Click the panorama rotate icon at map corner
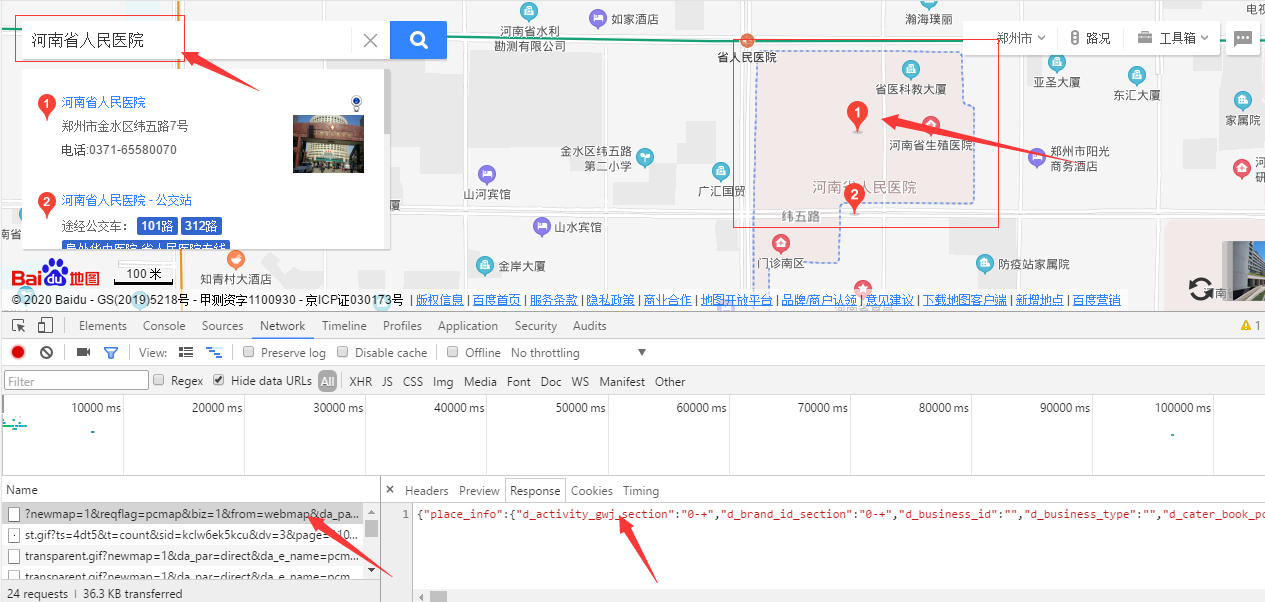The image size is (1265, 602). coord(1201,290)
